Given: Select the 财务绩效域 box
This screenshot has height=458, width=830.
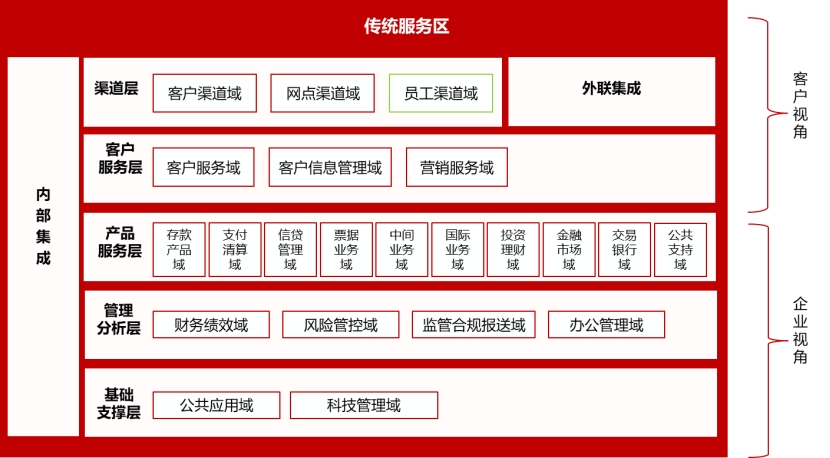Looking at the screenshot, I should point(211,325).
